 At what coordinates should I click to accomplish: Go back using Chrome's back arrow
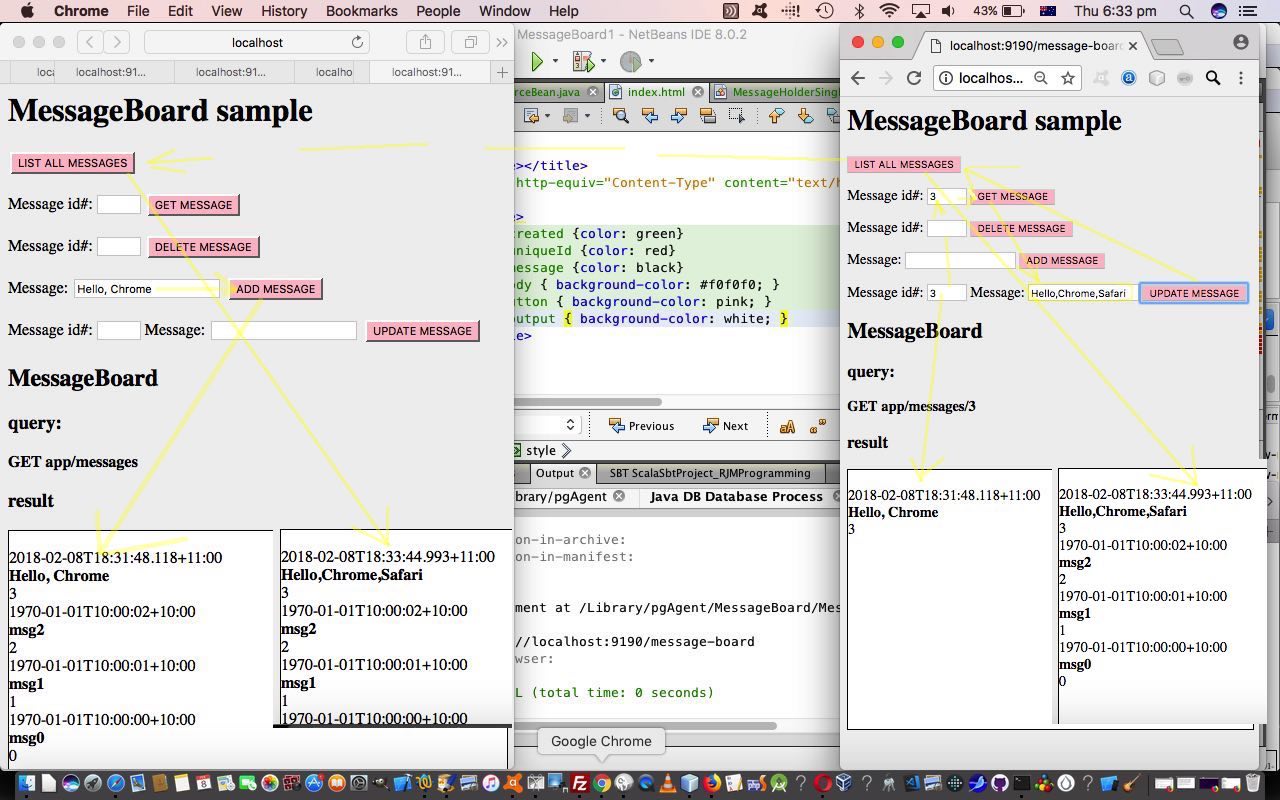click(x=858, y=78)
